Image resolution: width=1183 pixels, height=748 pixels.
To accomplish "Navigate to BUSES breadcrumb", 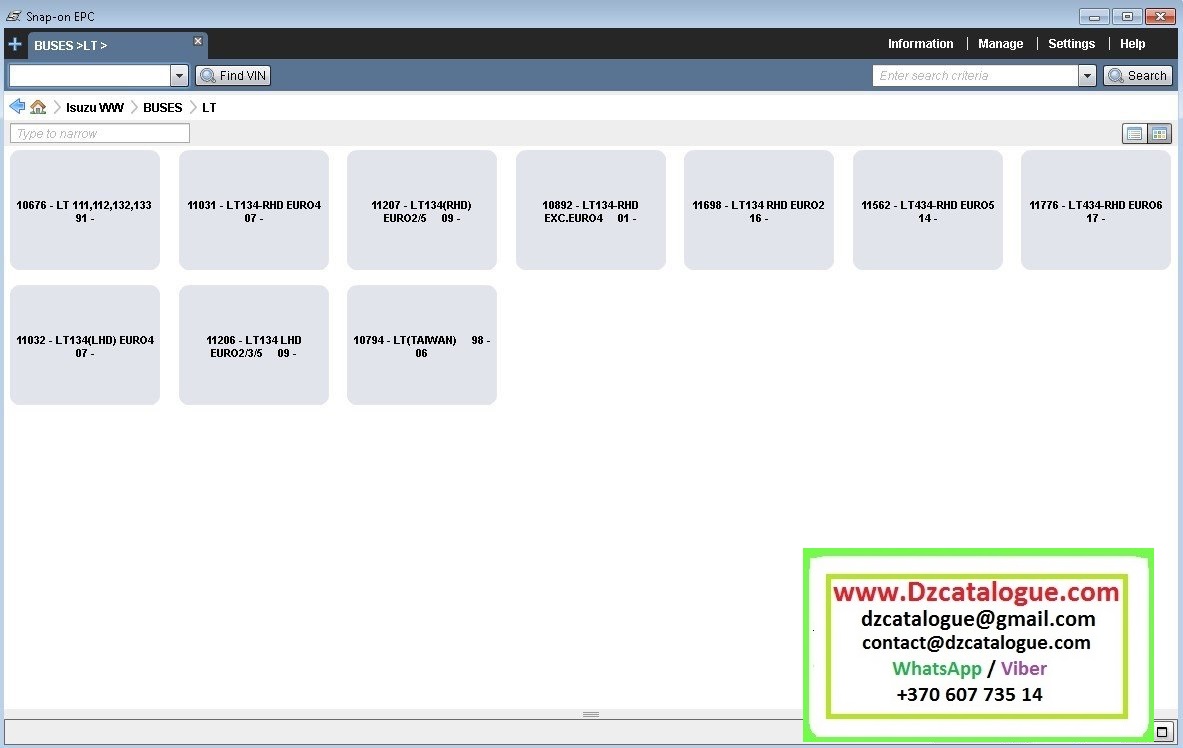I will 163,107.
